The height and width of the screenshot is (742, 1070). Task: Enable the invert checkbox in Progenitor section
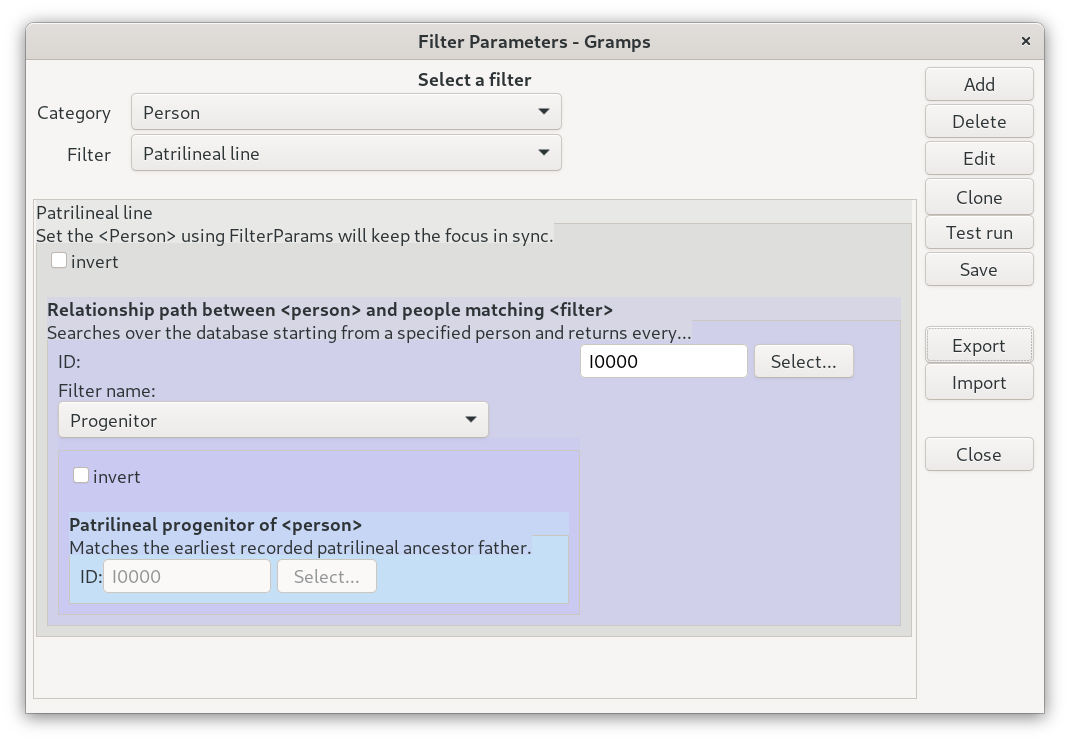pyautogui.click(x=82, y=476)
